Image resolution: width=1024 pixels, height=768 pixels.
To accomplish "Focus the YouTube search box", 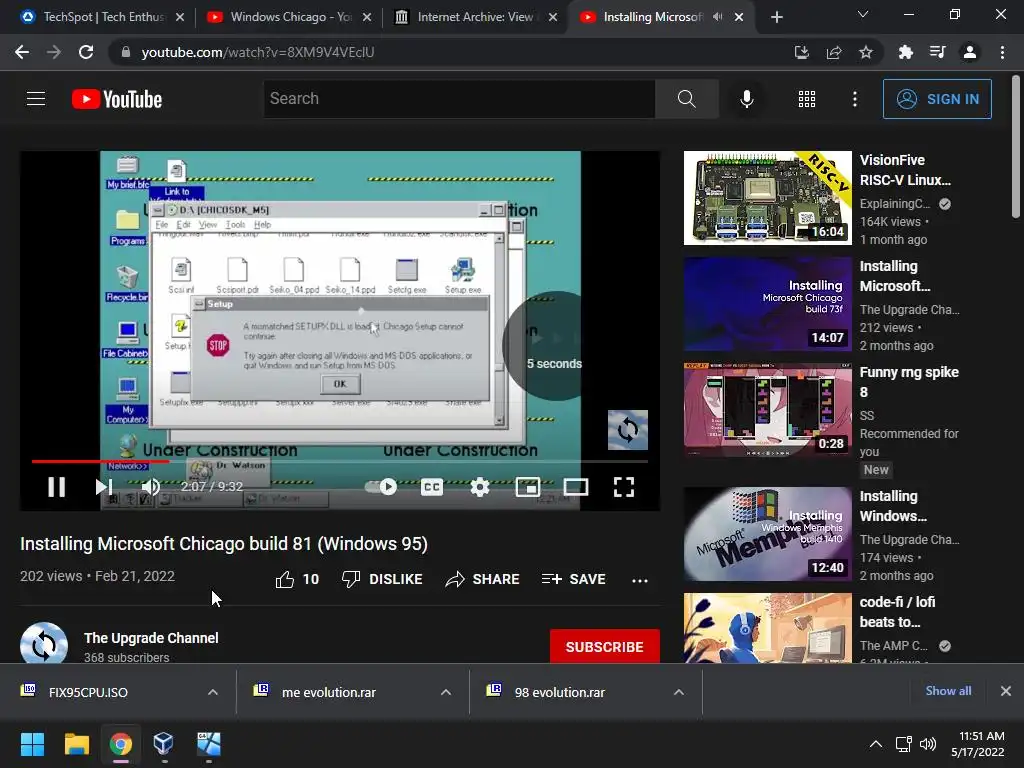I will click(x=459, y=99).
